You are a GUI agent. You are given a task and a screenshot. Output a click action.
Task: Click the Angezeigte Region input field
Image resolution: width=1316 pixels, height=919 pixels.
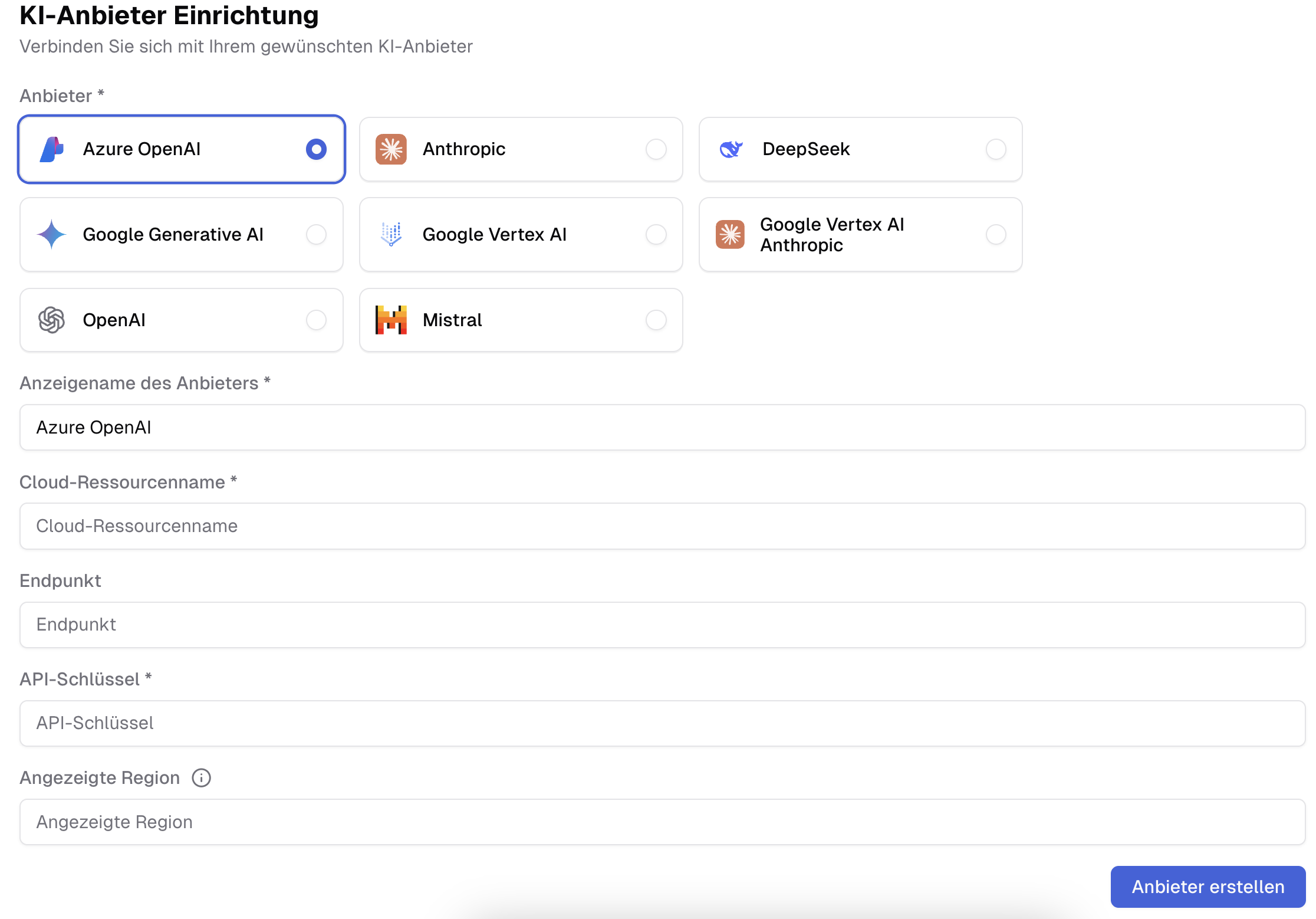pyautogui.click(x=662, y=822)
